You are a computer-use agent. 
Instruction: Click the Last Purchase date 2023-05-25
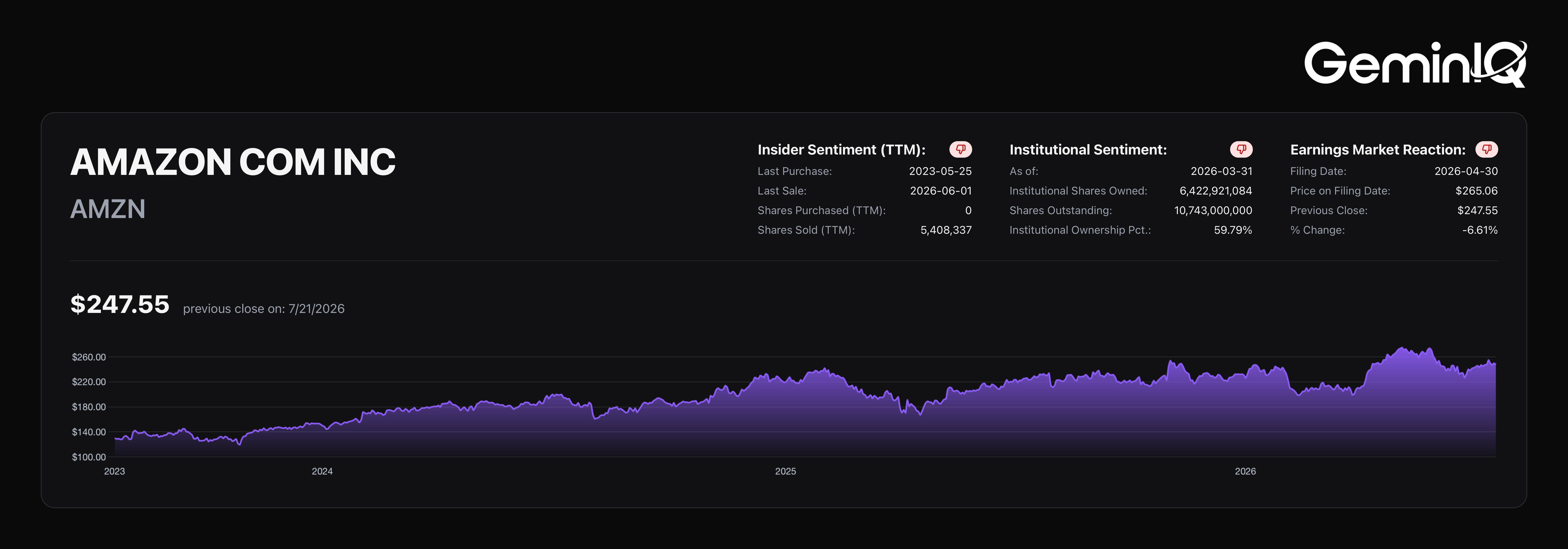click(x=941, y=171)
